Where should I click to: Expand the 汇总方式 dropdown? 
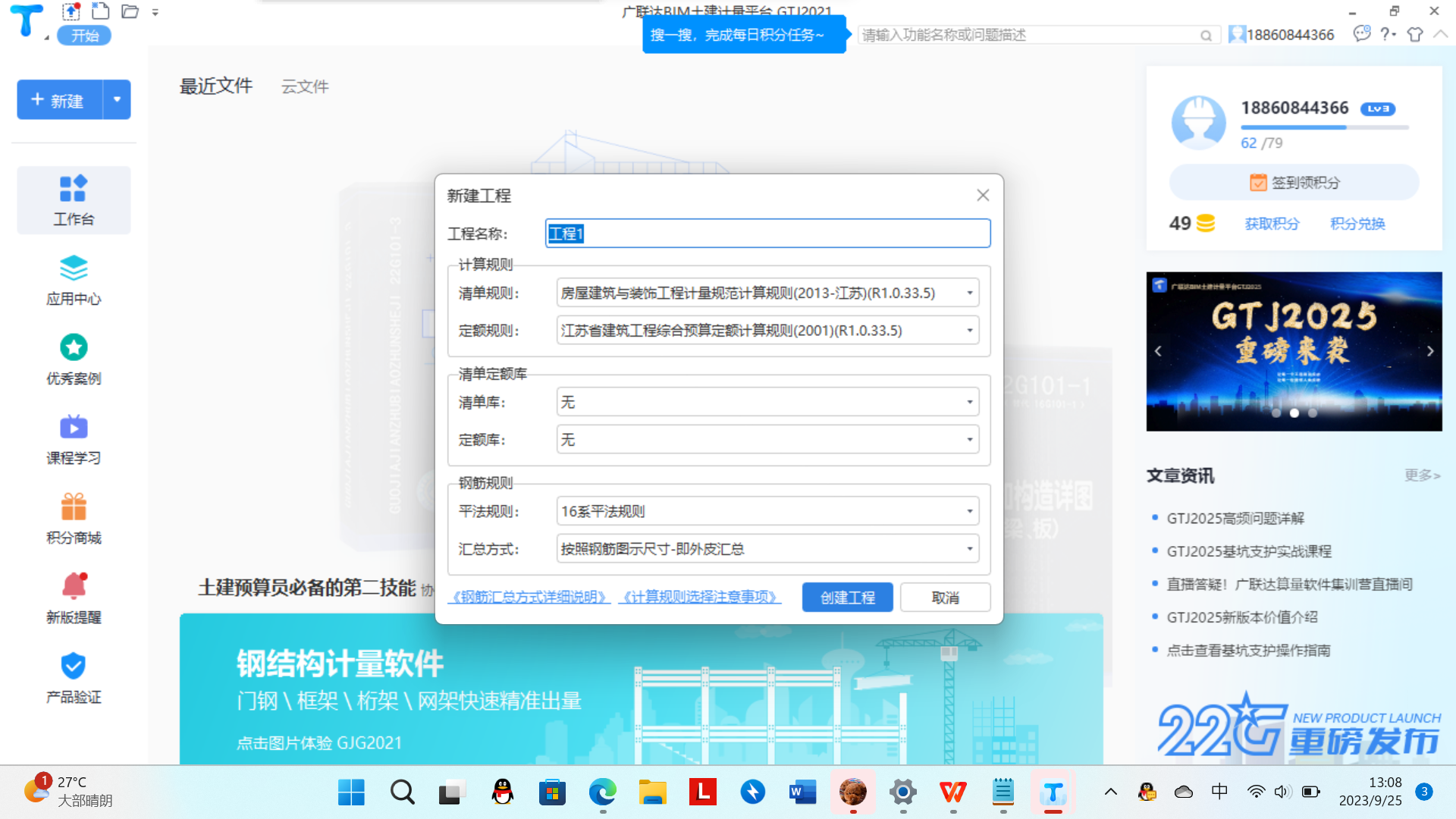pos(969,549)
